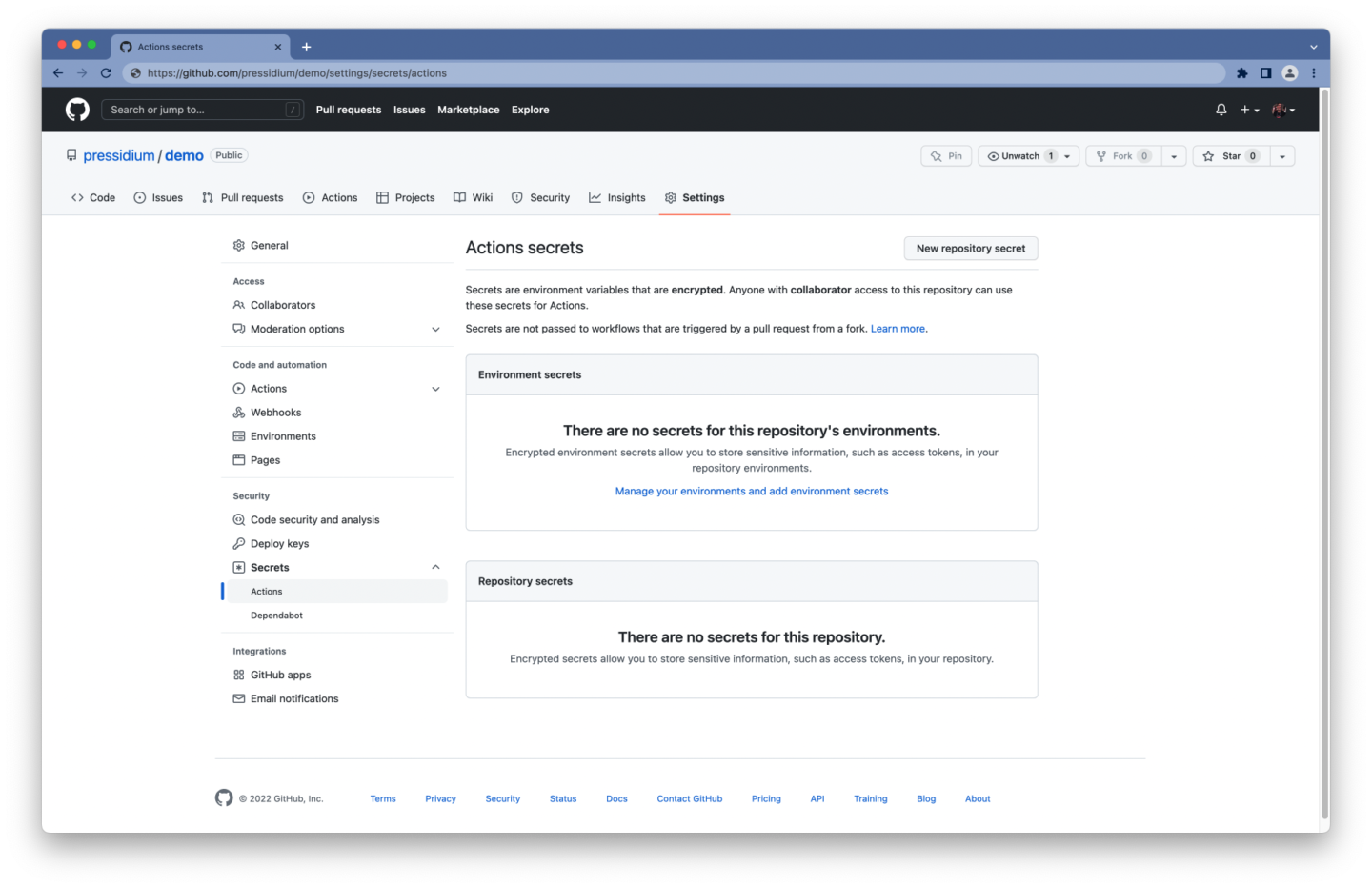This screenshot has width=1372, height=888.
Task: Expand Moderation options chevron
Action: pos(435,330)
